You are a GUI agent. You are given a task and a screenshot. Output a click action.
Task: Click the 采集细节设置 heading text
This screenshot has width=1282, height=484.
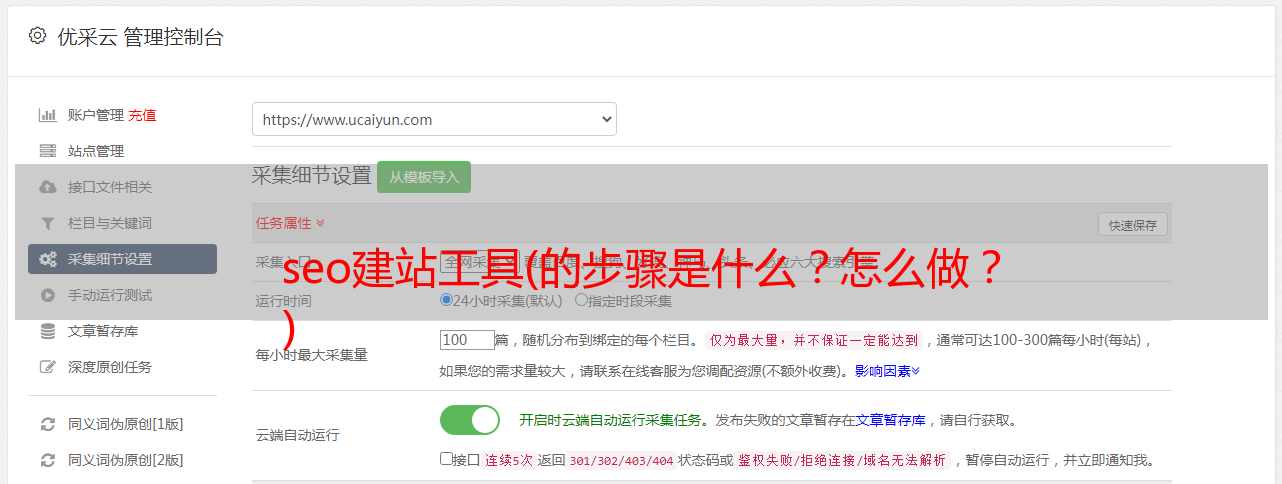click(311, 176)
